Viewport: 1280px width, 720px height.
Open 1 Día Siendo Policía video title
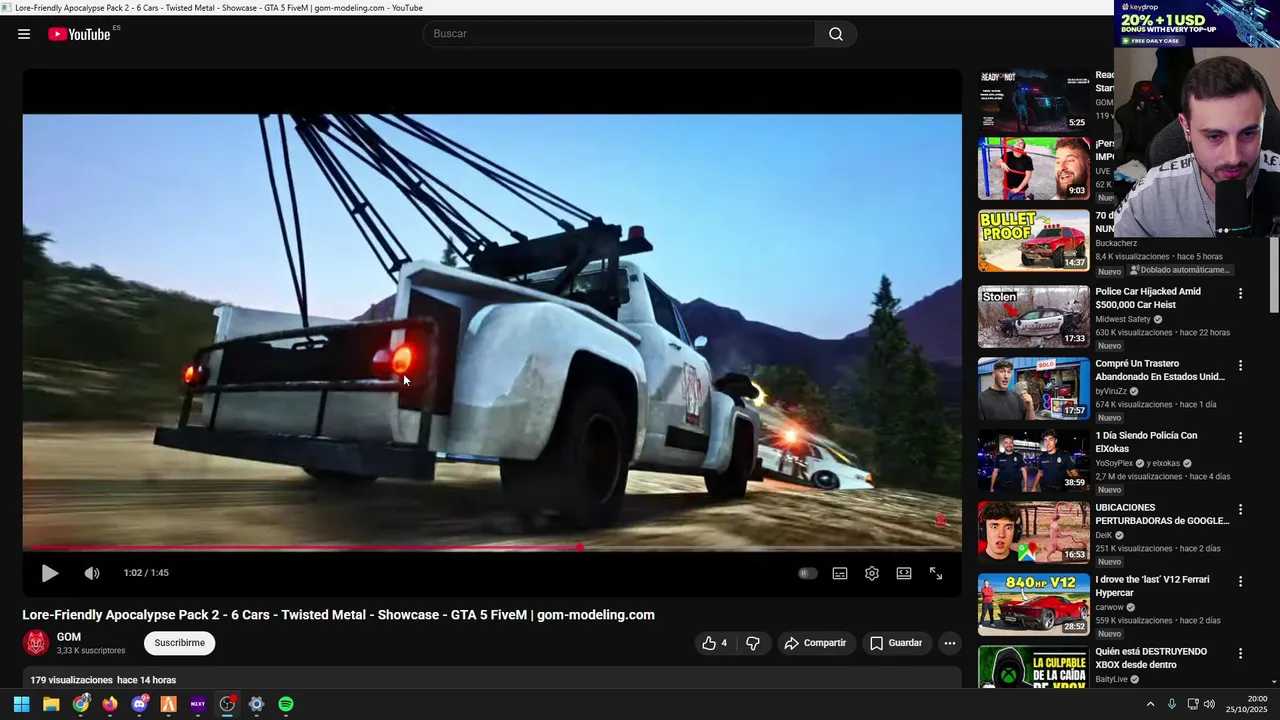[x=1146, y=442]
